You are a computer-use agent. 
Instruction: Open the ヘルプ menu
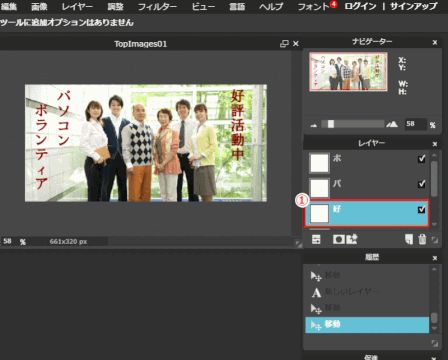[271, 6]
